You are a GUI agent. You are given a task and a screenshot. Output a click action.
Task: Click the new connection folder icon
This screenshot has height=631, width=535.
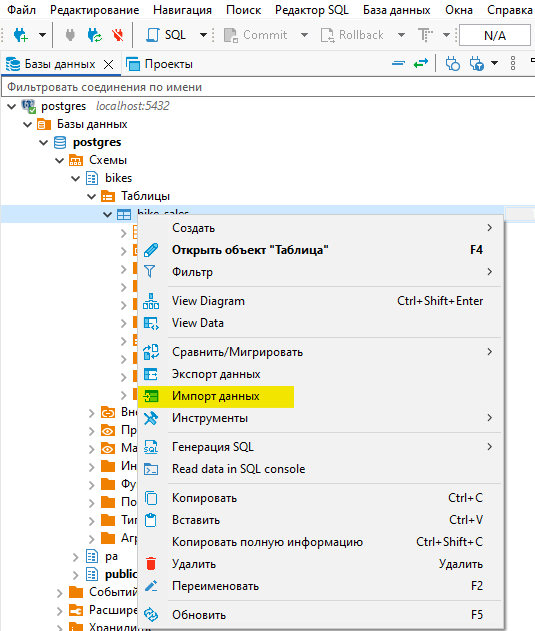452,64
